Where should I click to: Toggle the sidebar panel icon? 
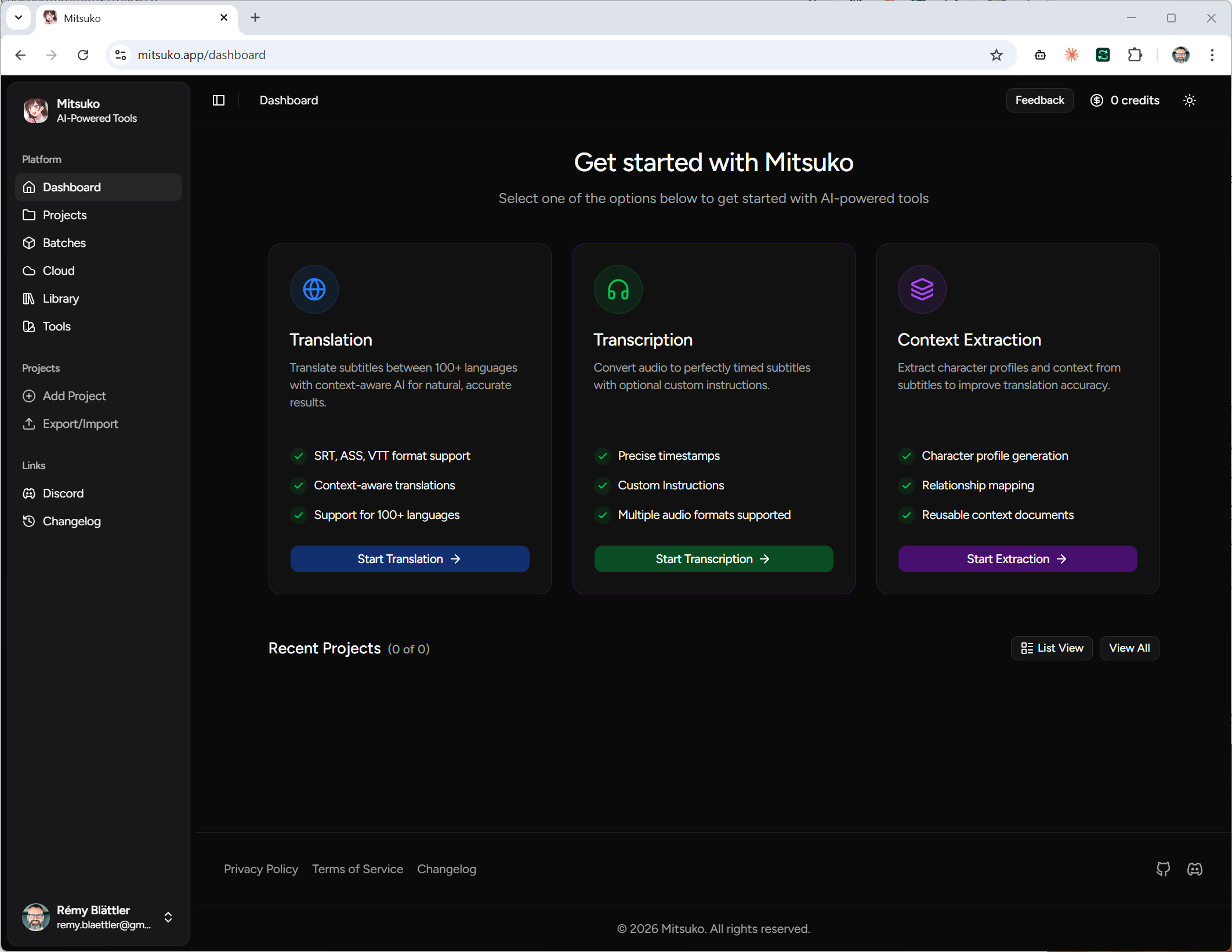tap(219, 100)
